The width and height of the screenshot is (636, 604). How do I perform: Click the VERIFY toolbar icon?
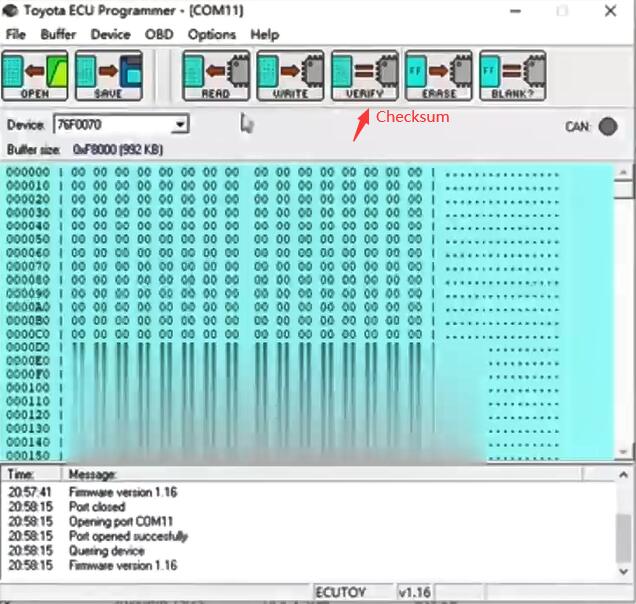[365, 75]
